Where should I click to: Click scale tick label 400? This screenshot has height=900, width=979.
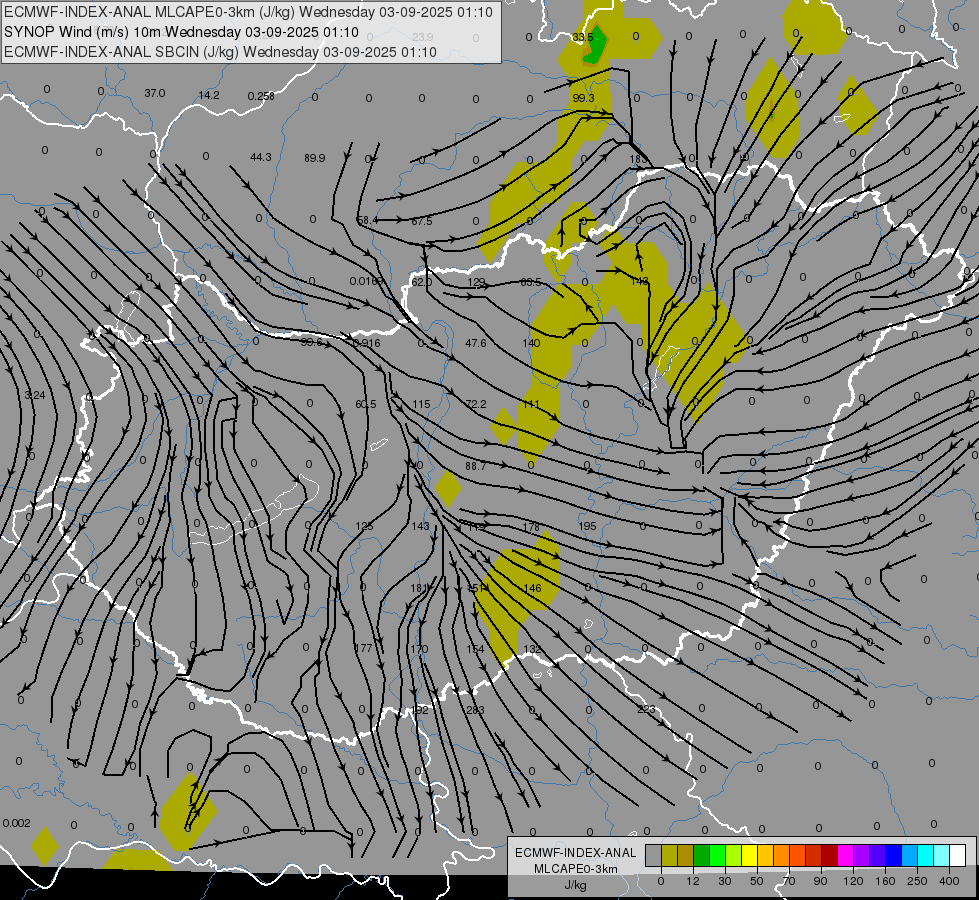click(x=949, y=881)
